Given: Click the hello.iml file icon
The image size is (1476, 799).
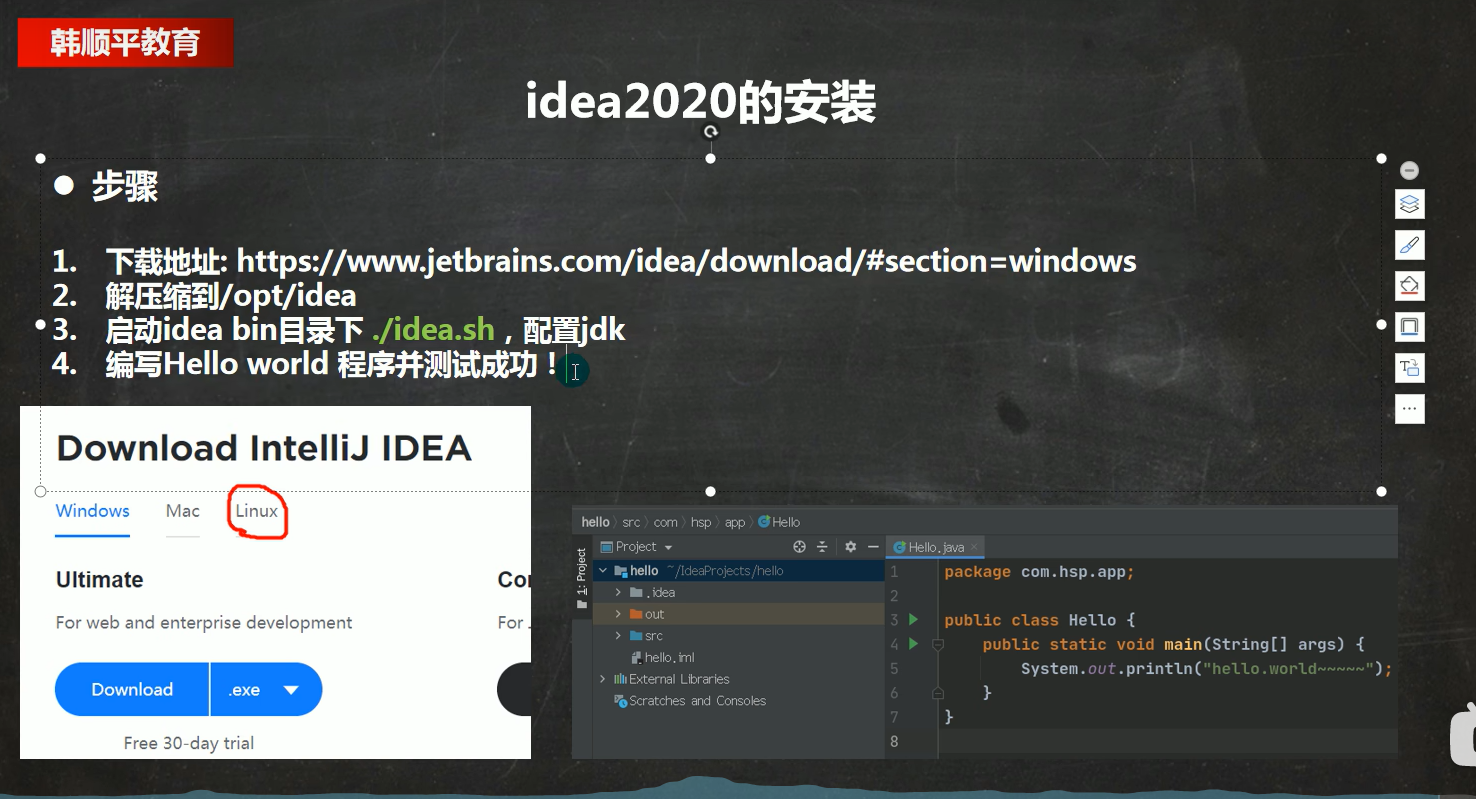Looking at the screenshot, I should (x=636, y=658).
